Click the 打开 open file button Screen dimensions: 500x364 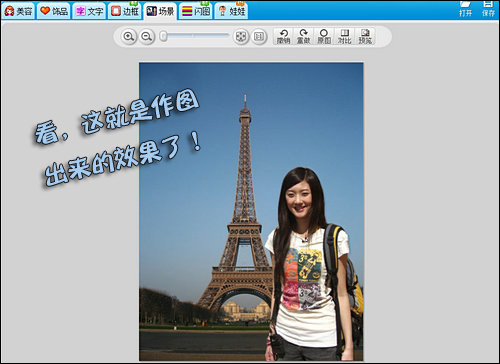pos(466,9)
